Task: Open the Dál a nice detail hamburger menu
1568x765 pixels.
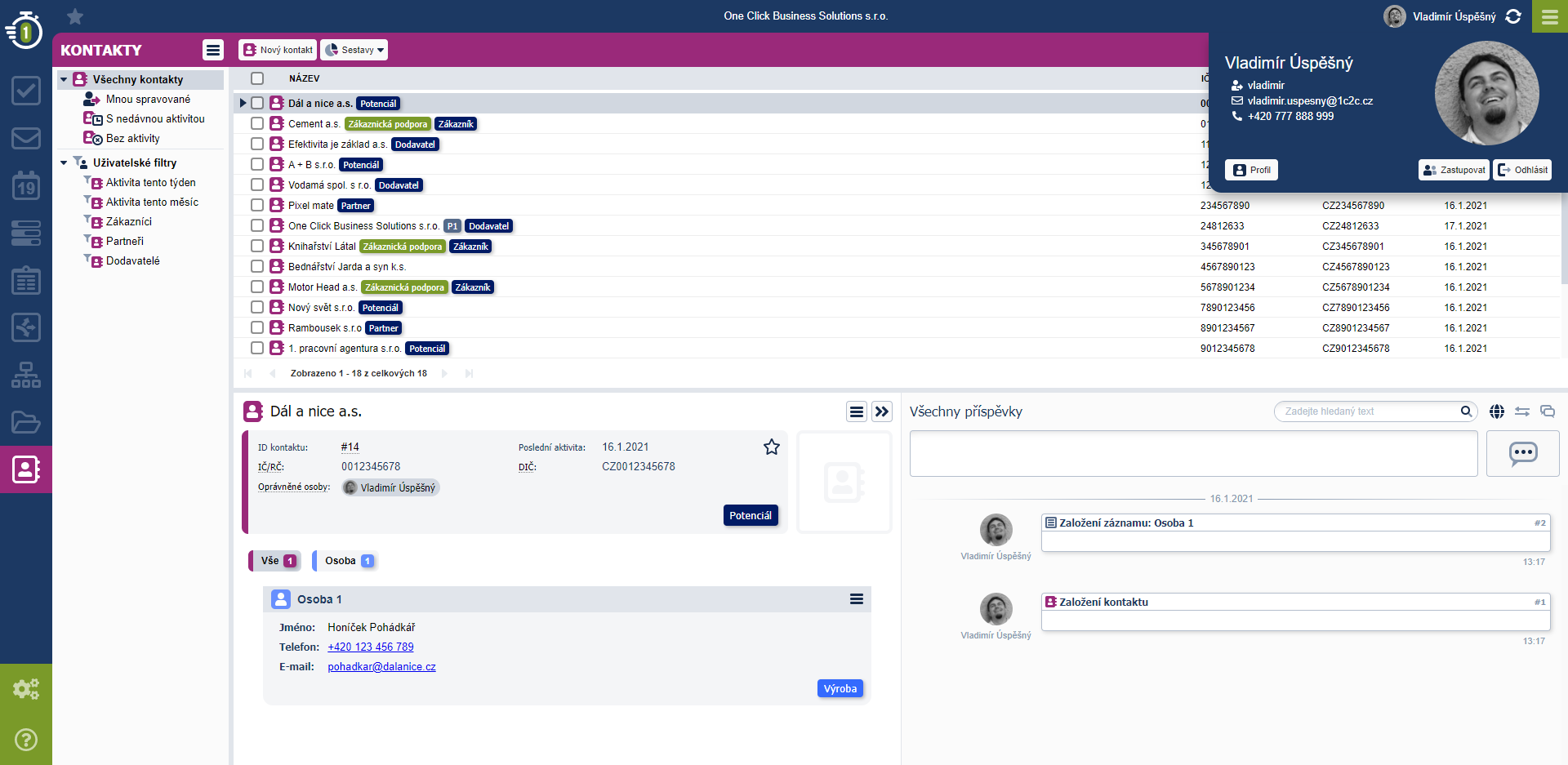Action: click(857, 411)
